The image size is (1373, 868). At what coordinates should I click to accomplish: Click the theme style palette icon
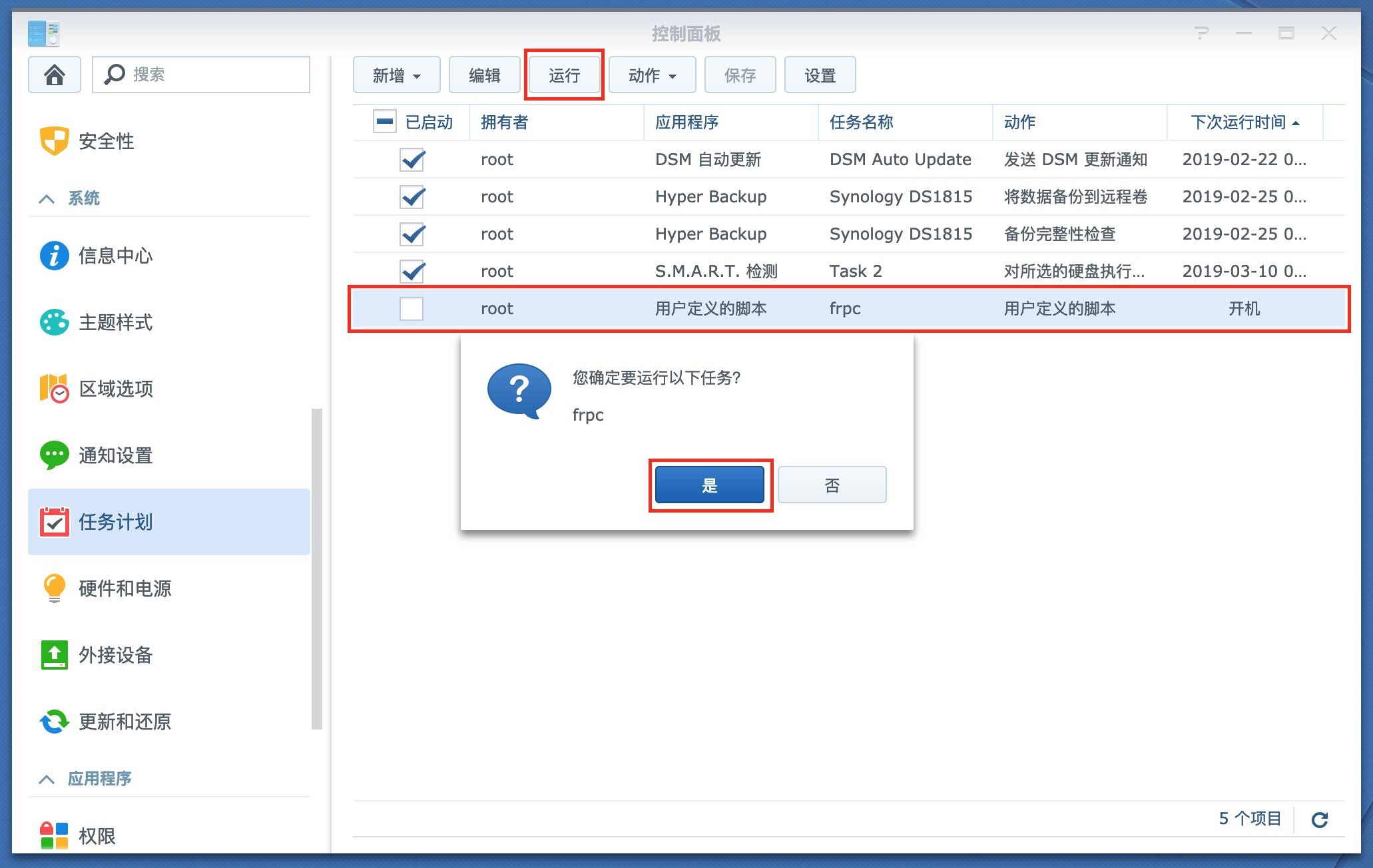(x=54, y=322)
